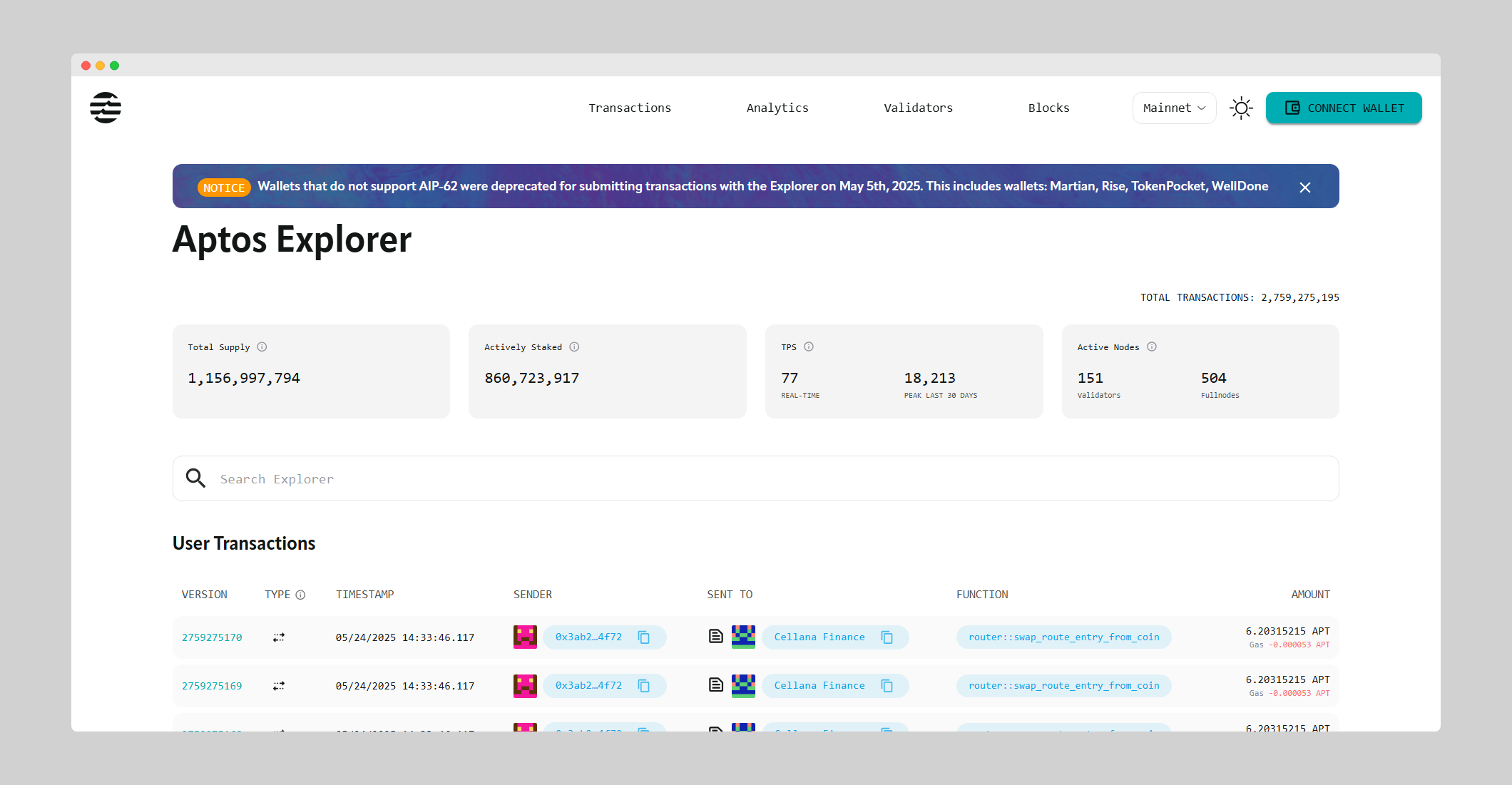Copy Cellana Finance address in row 2759275169

point(887,686)
